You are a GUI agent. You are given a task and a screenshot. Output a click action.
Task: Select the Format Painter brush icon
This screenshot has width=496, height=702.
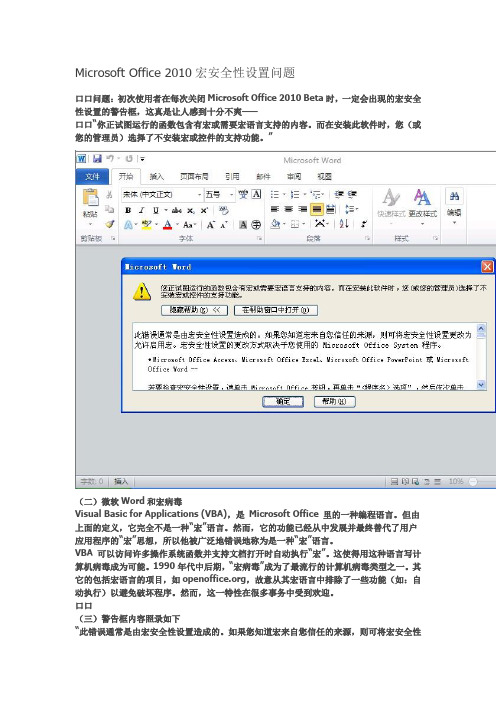[109, 224]
